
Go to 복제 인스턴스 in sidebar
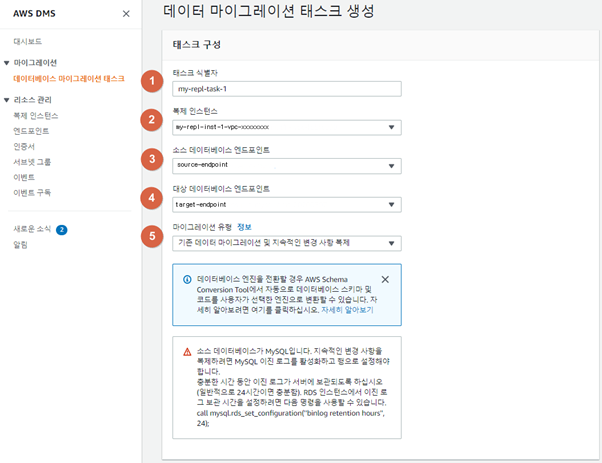tap(36, 116)
